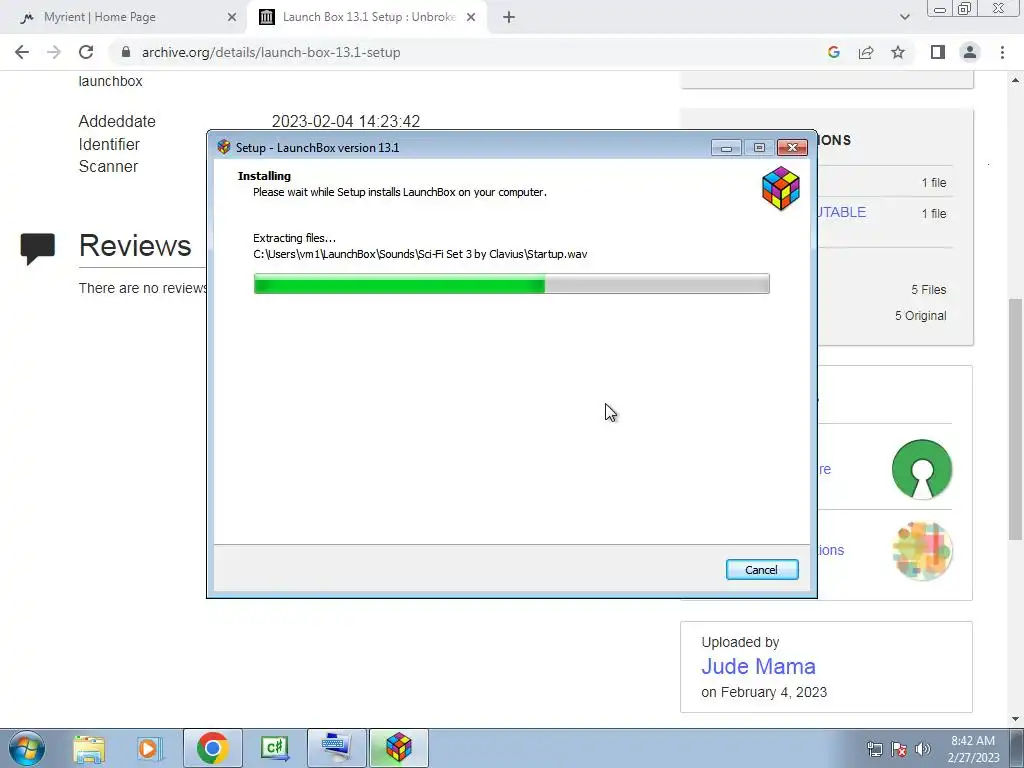Click the green installation progress bar

click(511, 283)
